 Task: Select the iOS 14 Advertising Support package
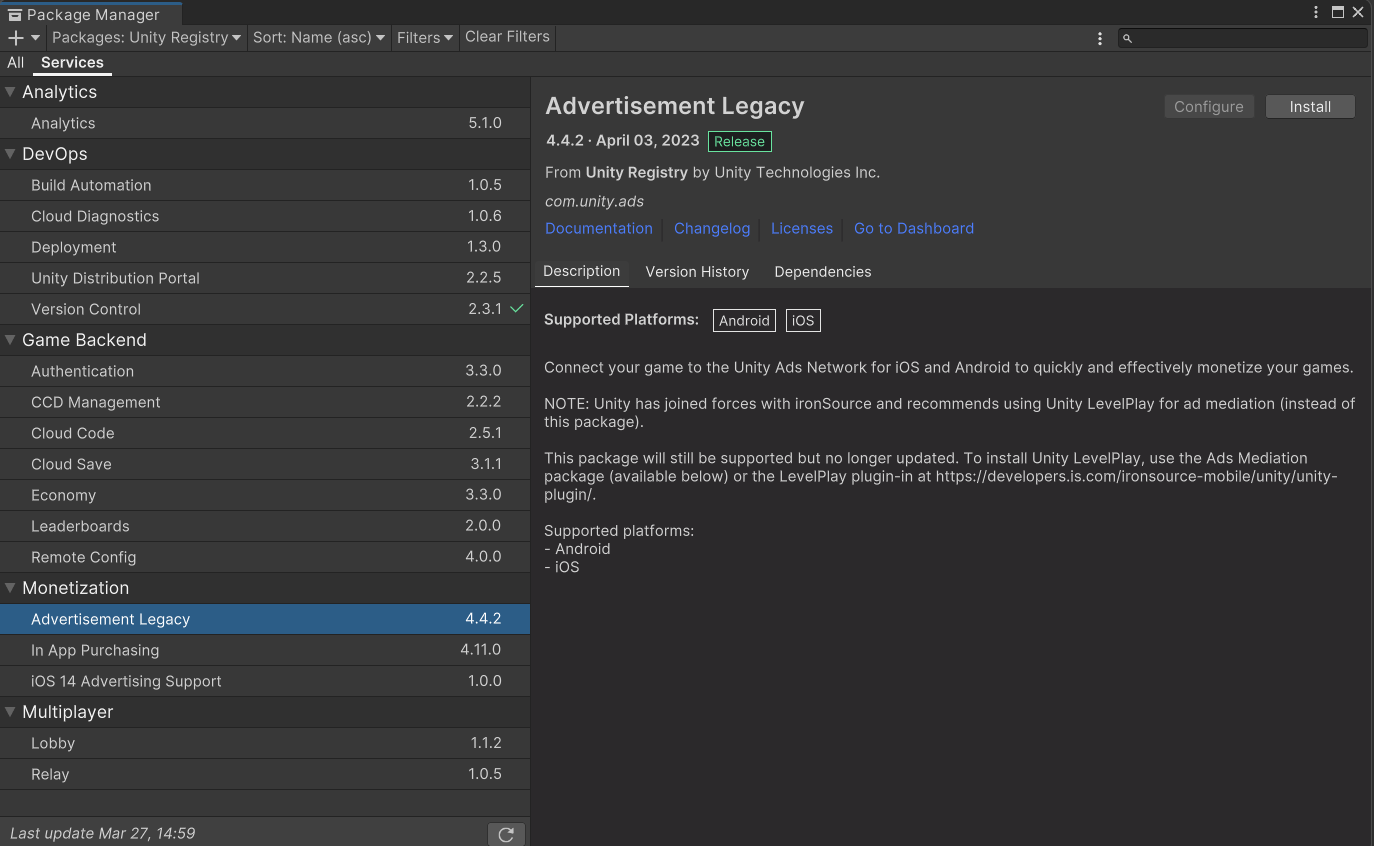265,681
